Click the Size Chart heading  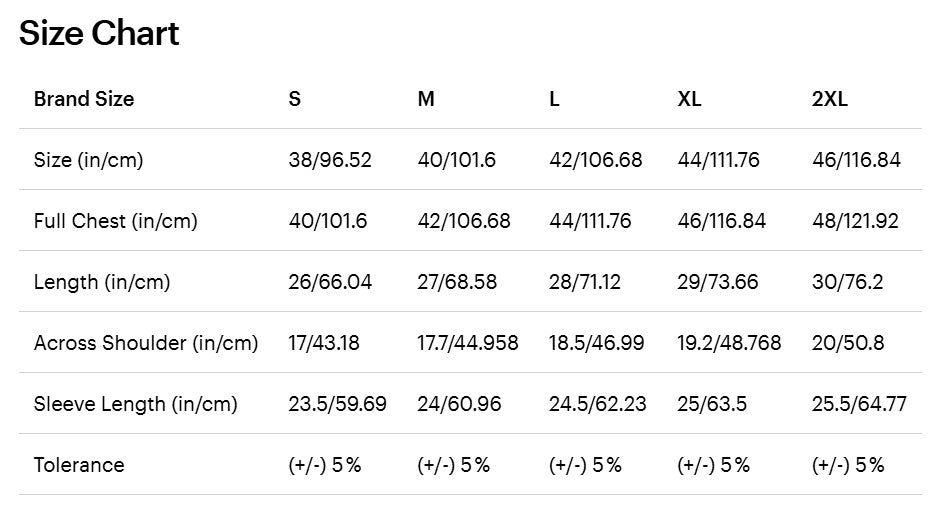(x=99, y=34)
